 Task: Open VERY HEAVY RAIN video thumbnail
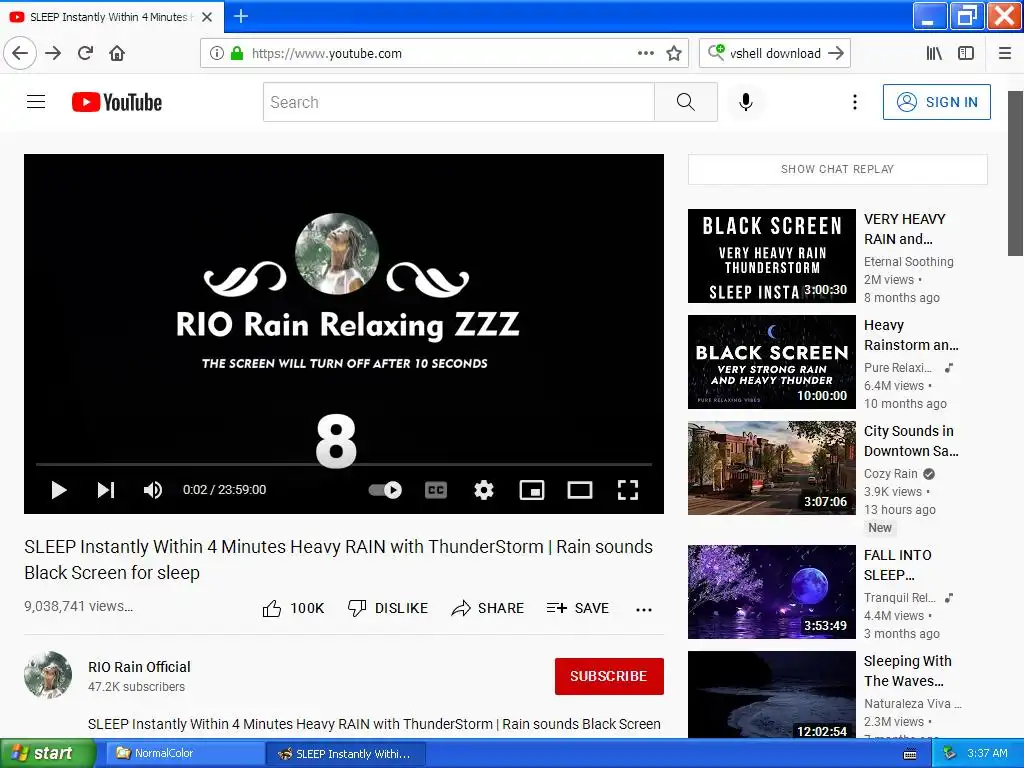coord(771,256)
